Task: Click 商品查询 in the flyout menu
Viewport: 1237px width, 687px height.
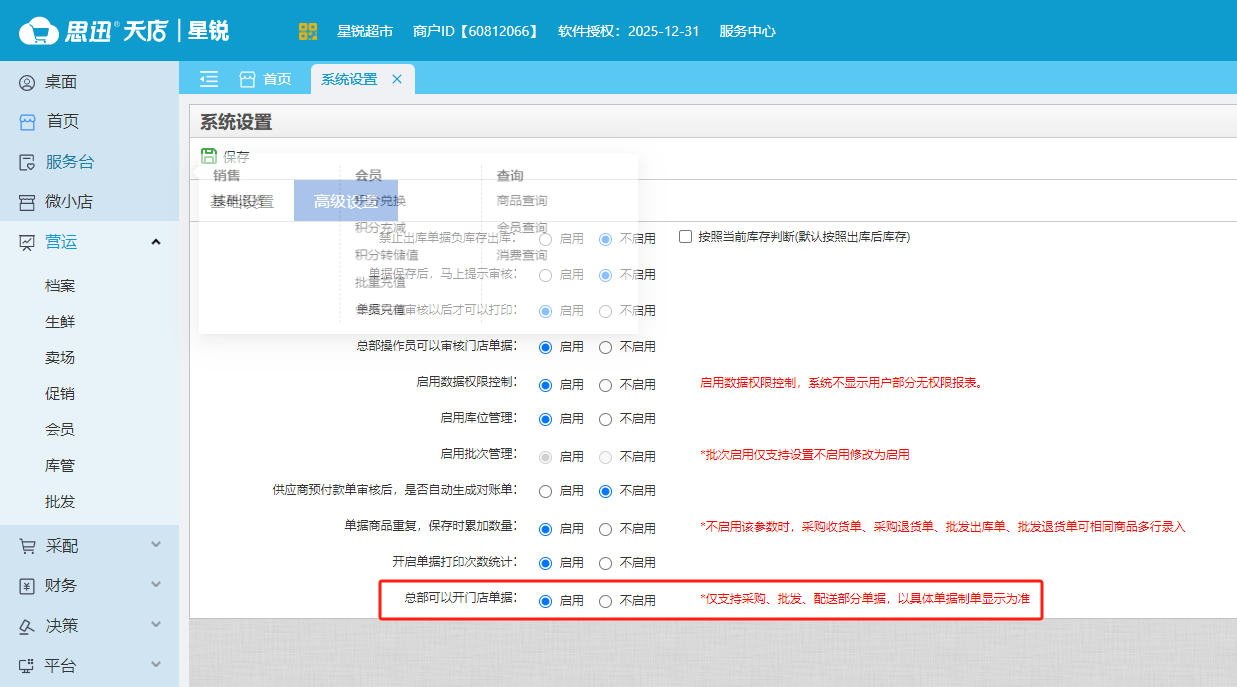Action: (522, 201)
